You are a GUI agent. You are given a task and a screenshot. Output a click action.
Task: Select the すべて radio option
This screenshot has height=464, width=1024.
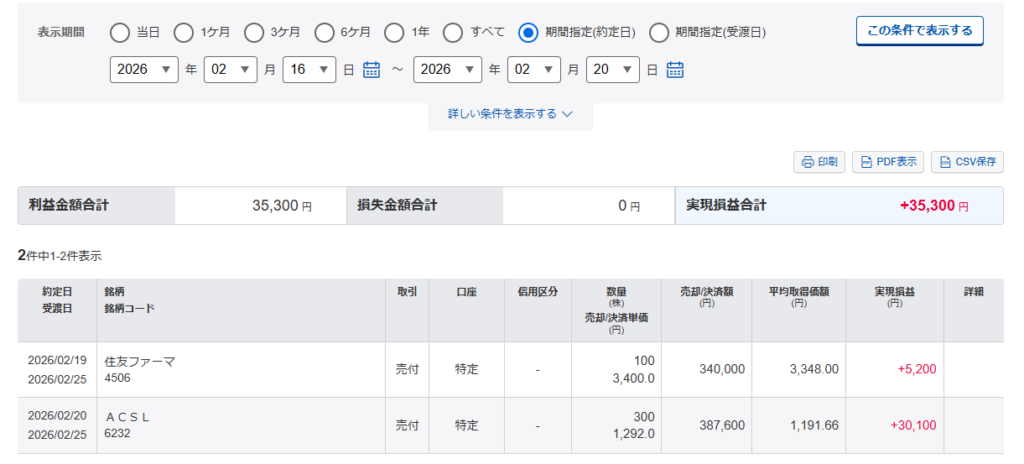454,32
